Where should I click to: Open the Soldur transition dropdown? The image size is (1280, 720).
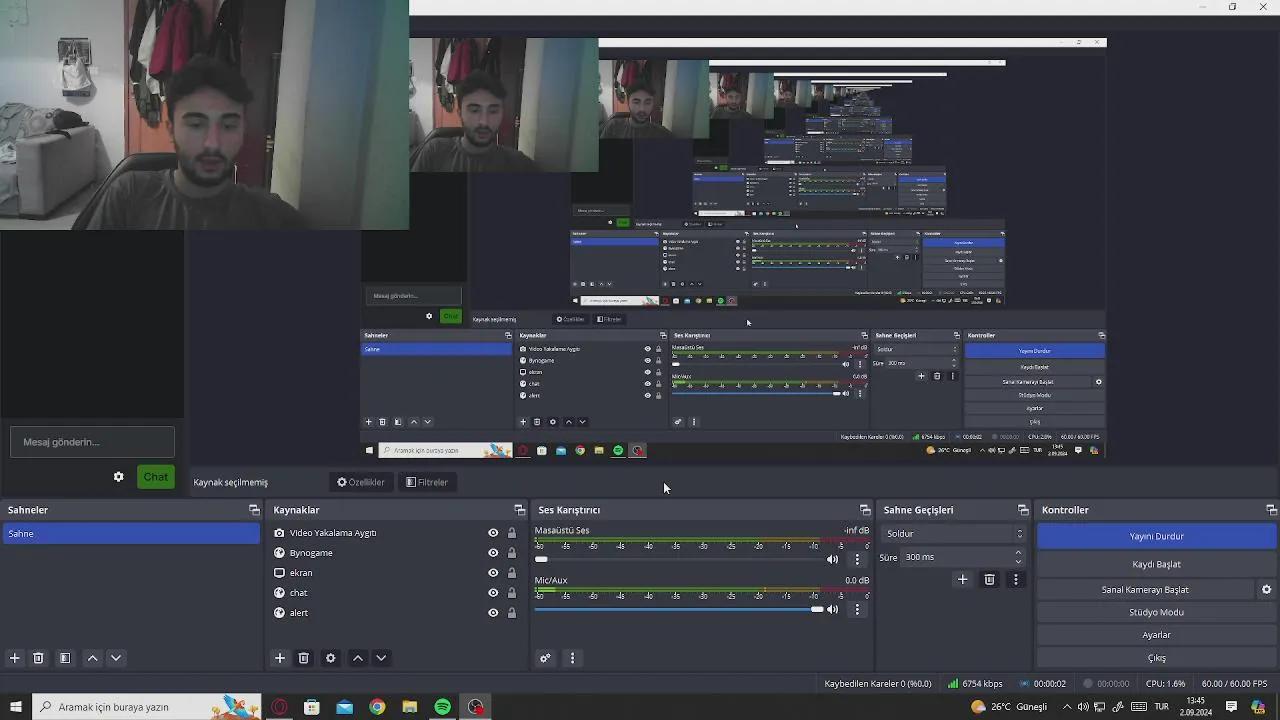[953, 534]
